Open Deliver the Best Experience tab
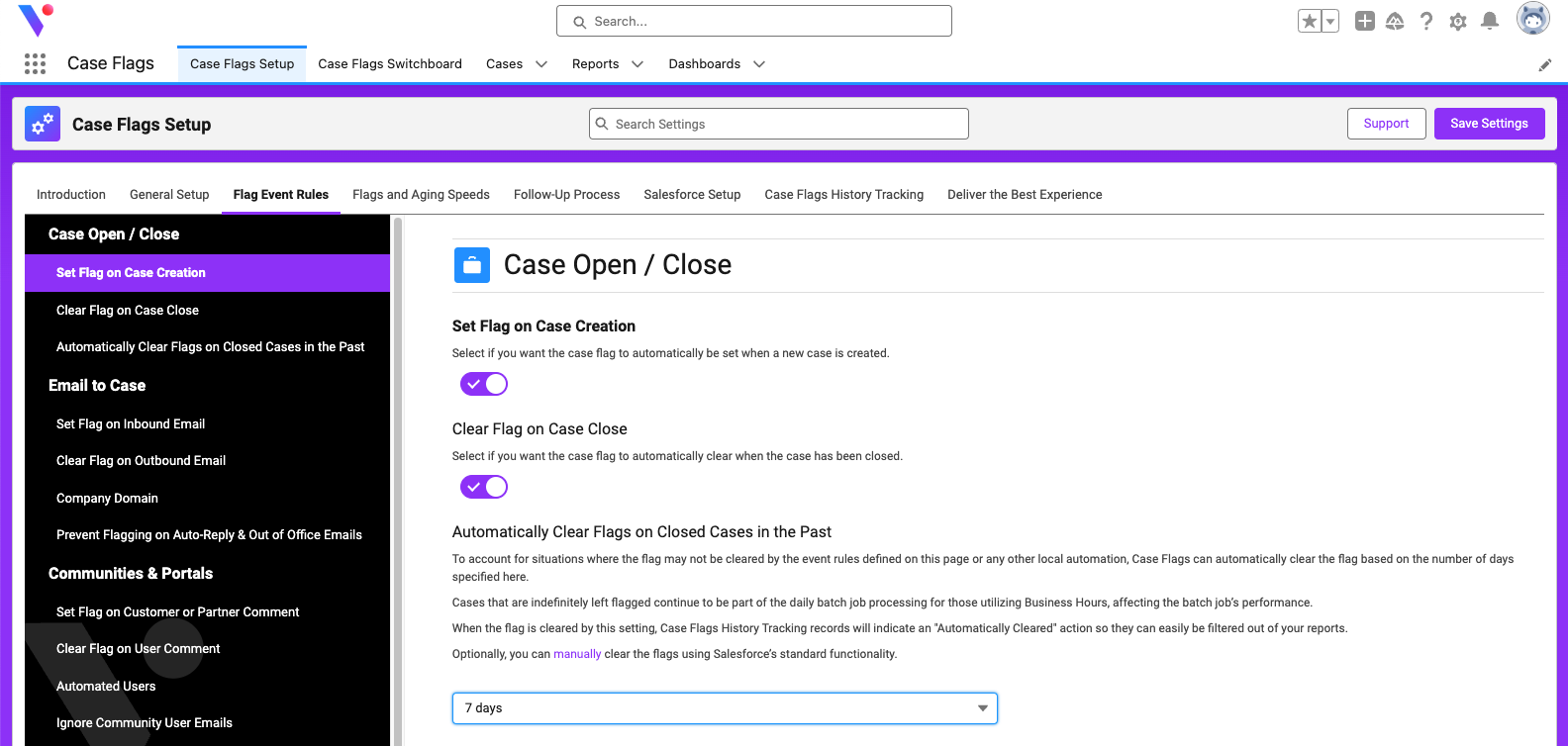1568x746 pixels. 1025,195
